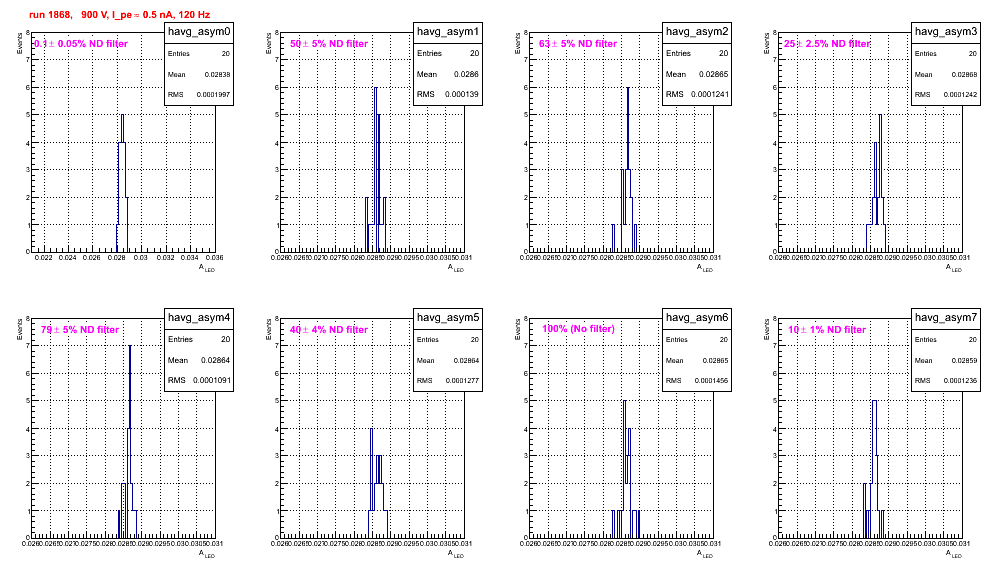Select the havg_asym5 stats box title
The height and width of the screenshot is (572, 996).
[x=448, y=318]
